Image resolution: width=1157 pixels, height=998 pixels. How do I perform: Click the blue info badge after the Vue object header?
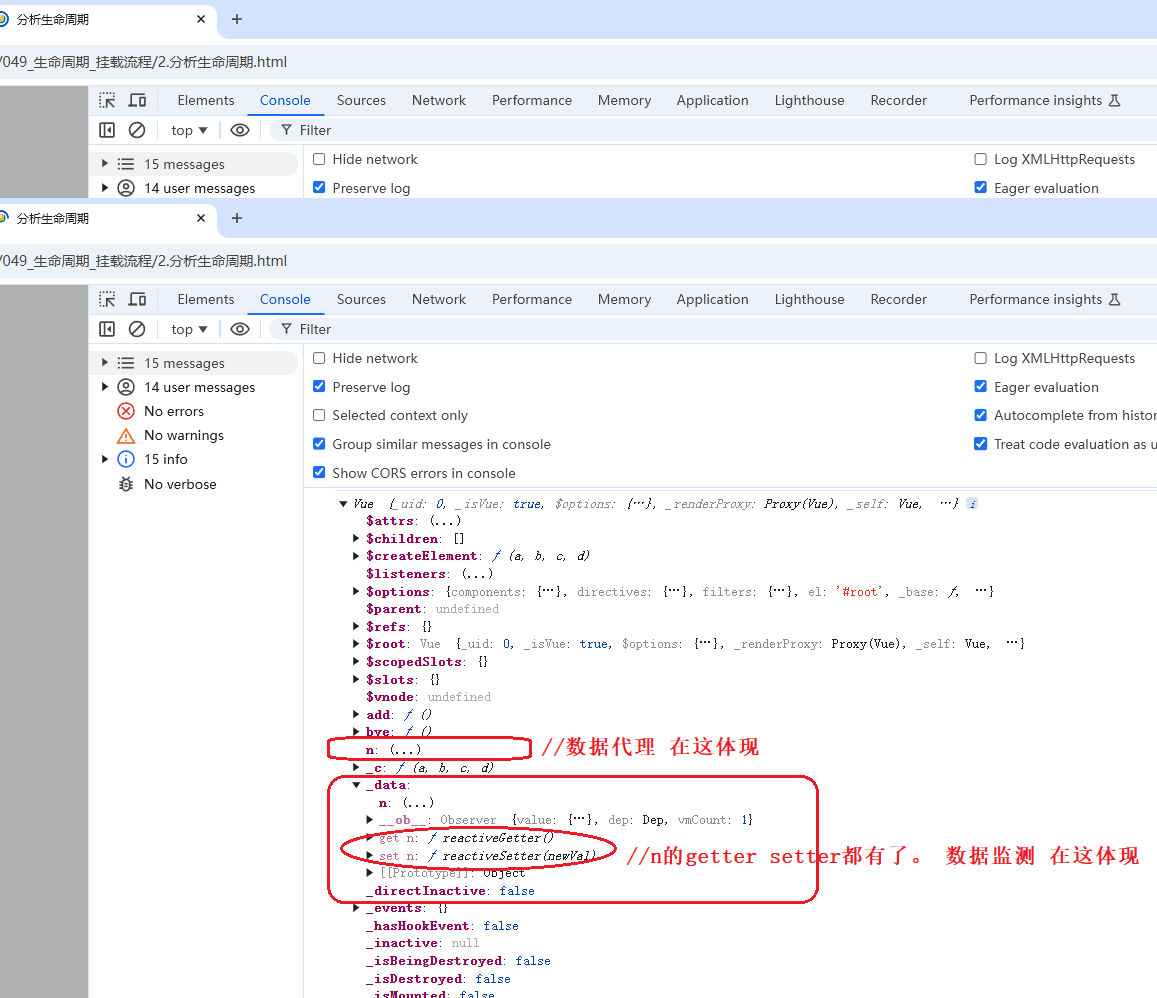coord(972,504)
